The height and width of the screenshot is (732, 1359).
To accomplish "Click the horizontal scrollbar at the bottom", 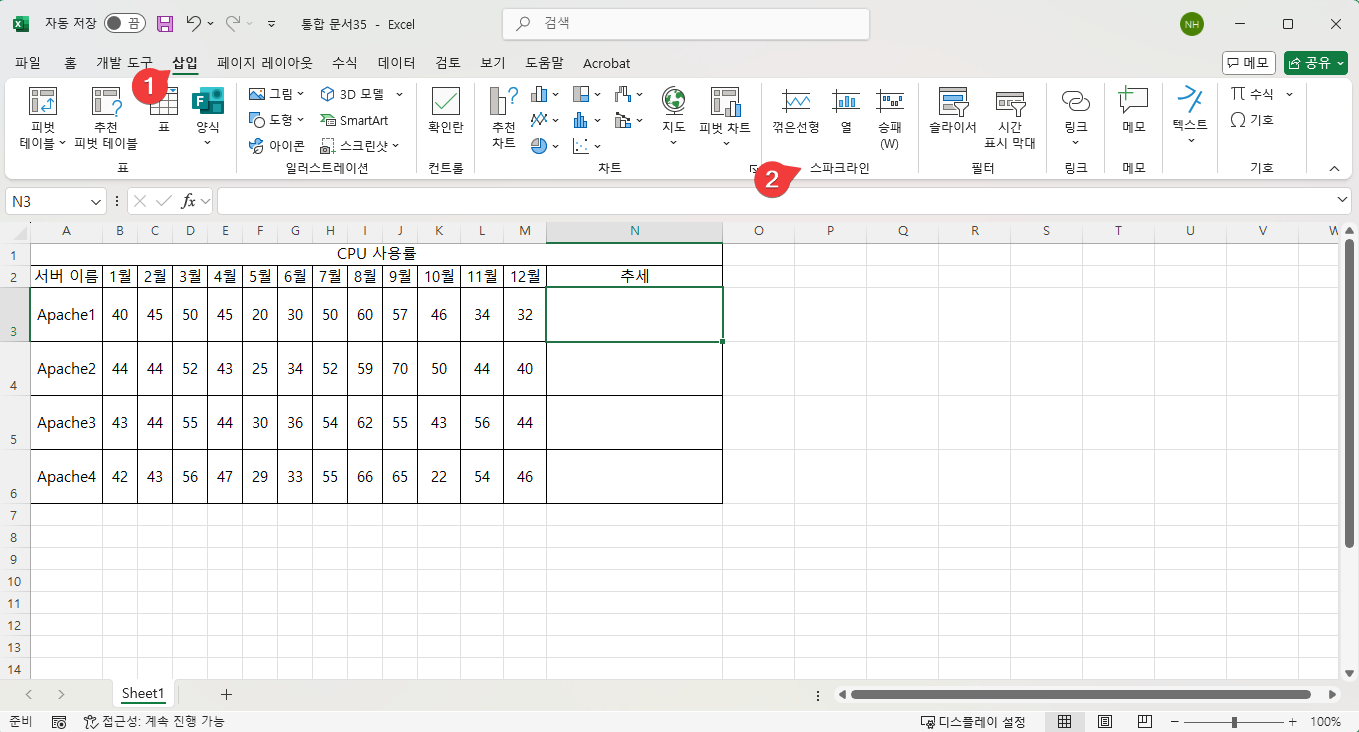I will tap(1080, 693).
